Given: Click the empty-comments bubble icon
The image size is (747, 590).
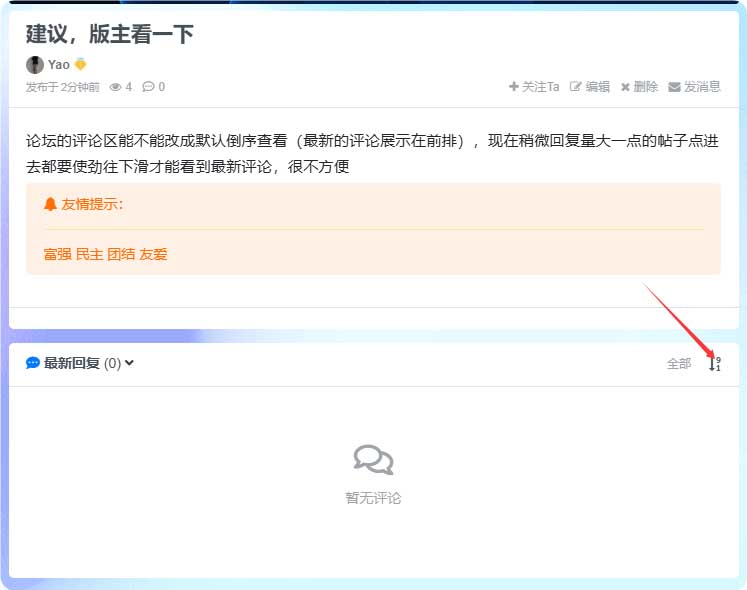Looking at the screenshot, I should [374, 460].
